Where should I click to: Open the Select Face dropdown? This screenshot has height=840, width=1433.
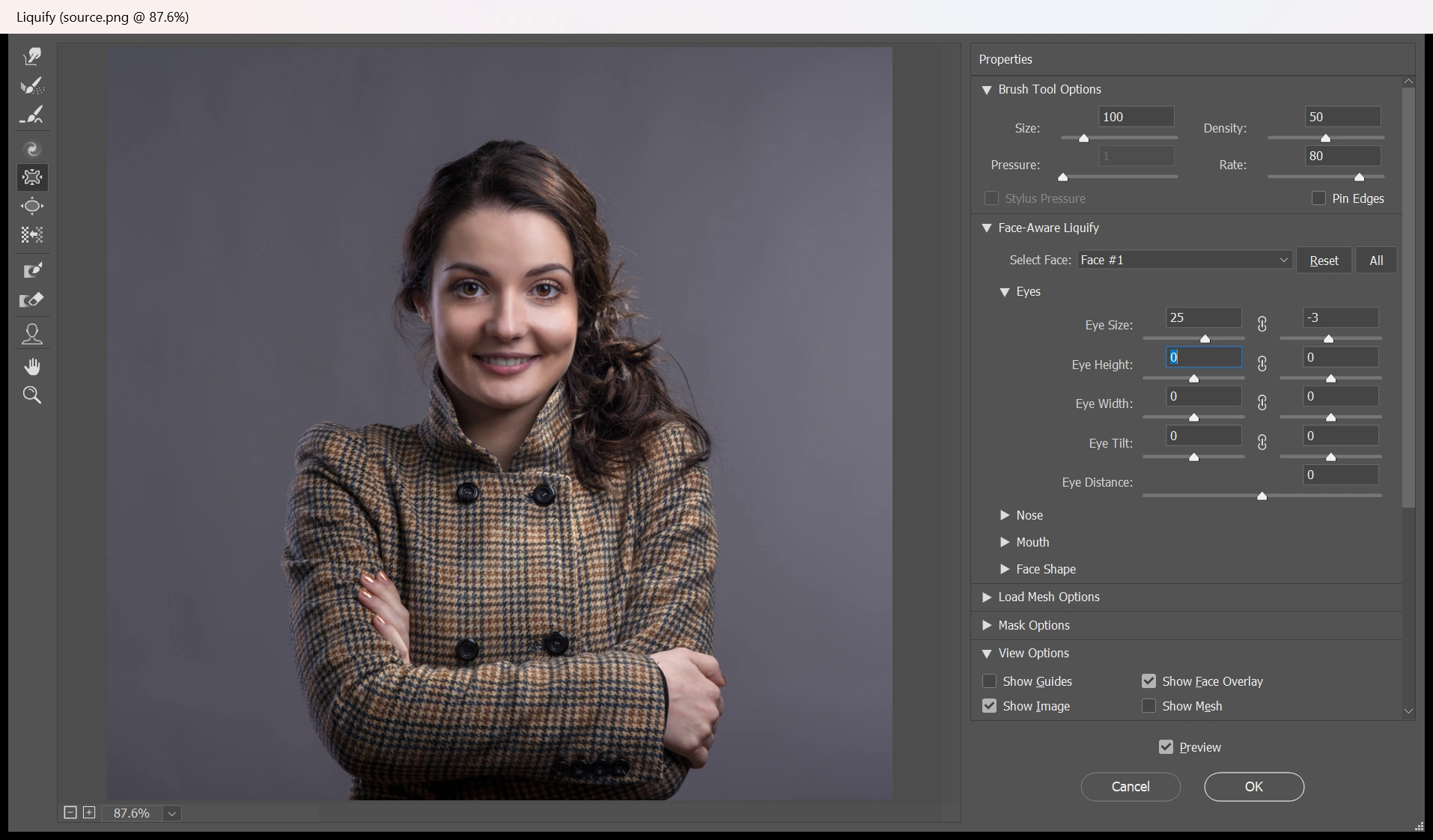point(1185,260)
